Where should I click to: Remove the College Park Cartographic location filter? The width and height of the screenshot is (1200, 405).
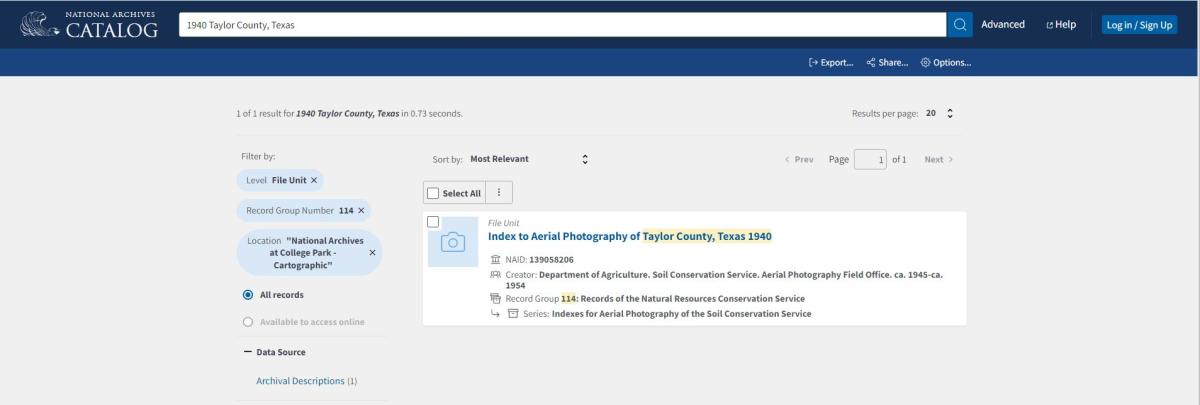(372, 253)
